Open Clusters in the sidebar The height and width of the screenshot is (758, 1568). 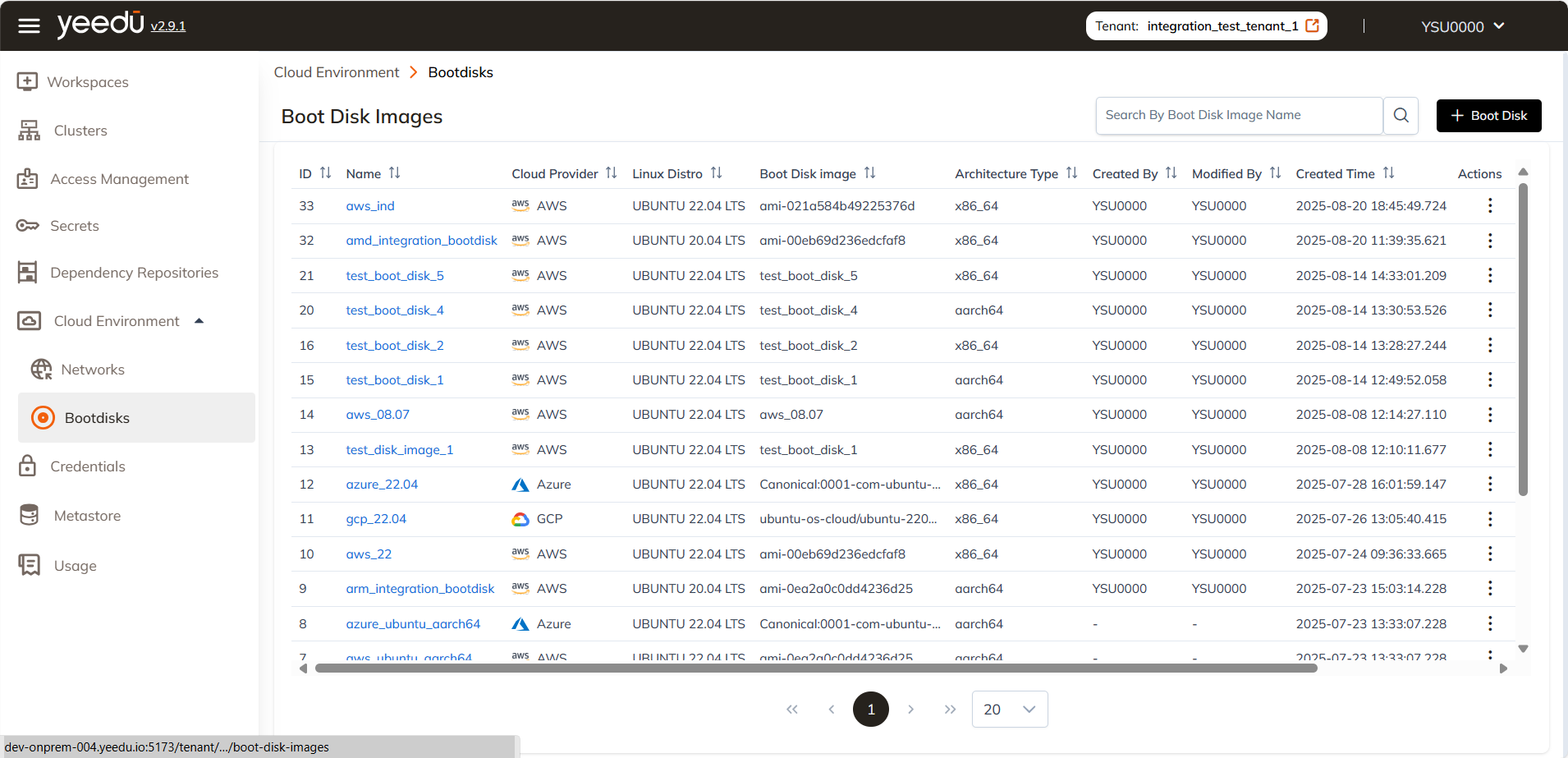tap(80, 131)
